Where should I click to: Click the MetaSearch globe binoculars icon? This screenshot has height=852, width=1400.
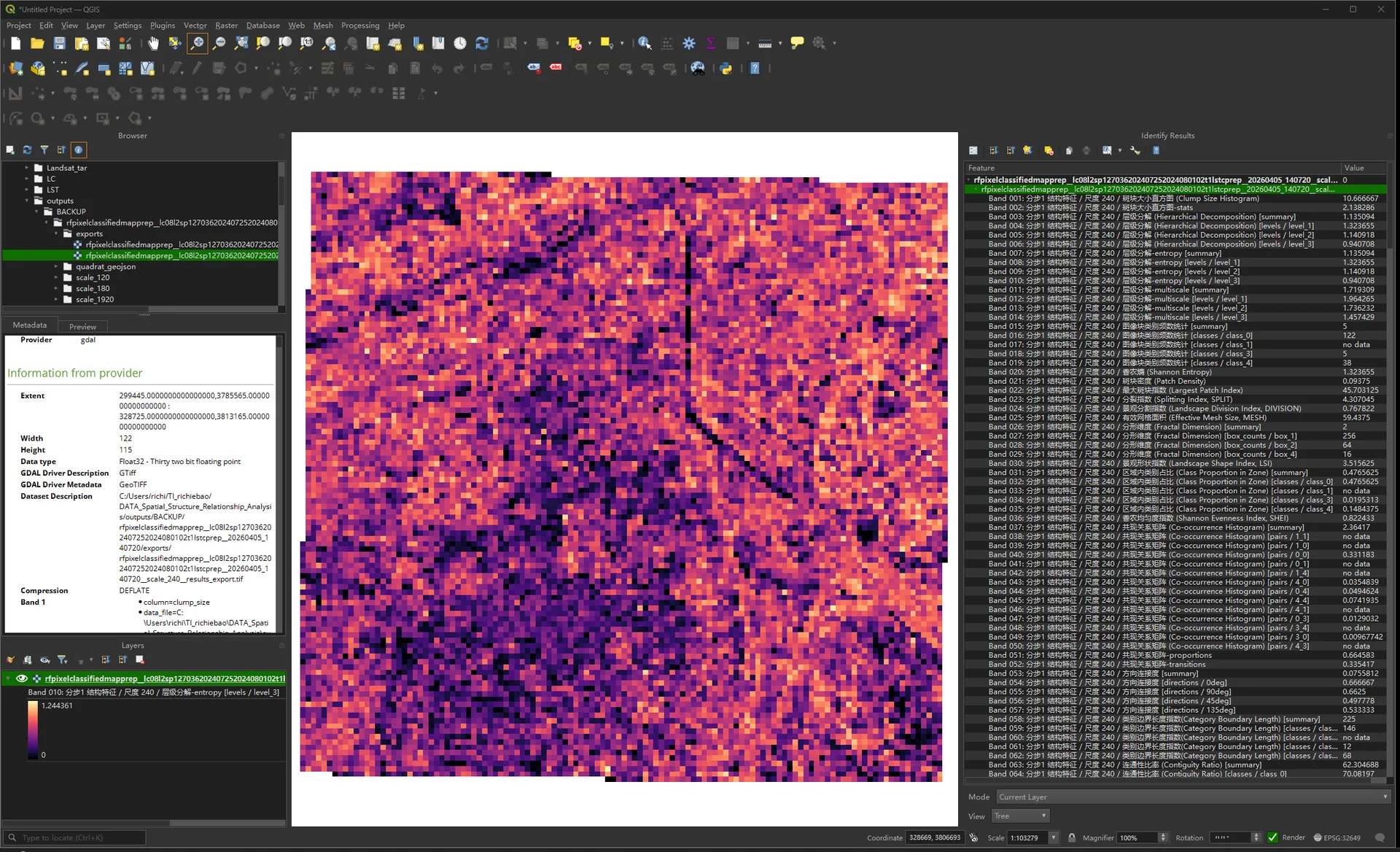698,69
